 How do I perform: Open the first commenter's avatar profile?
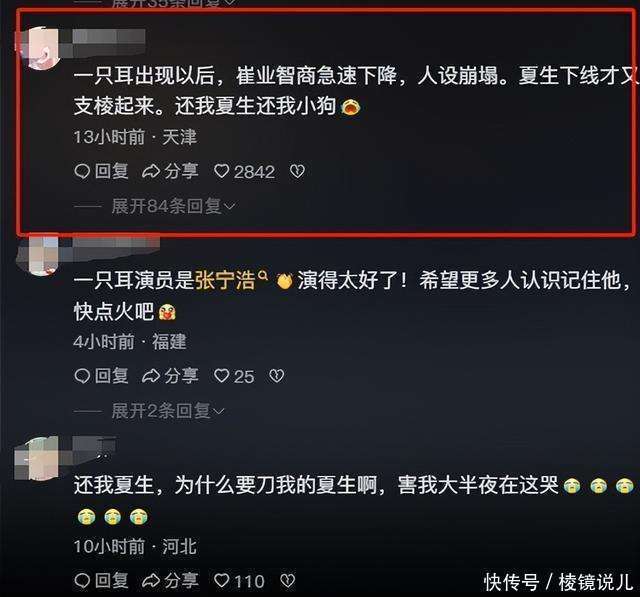(40, 48)
